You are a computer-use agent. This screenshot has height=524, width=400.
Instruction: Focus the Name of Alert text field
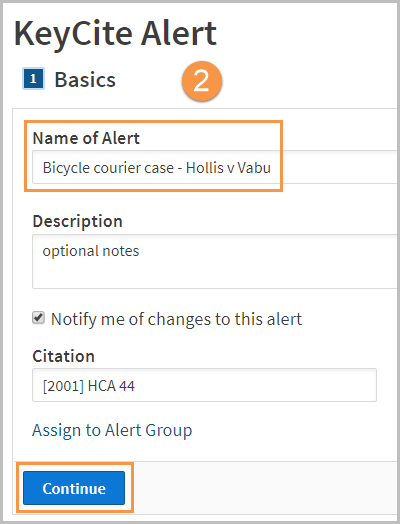click(216, 167)
